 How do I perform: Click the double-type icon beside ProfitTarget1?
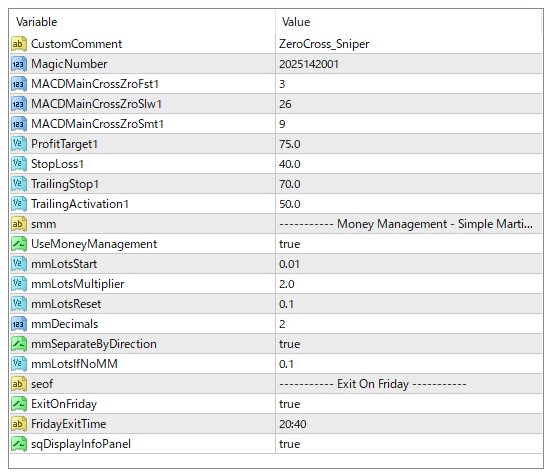[19, 144]
